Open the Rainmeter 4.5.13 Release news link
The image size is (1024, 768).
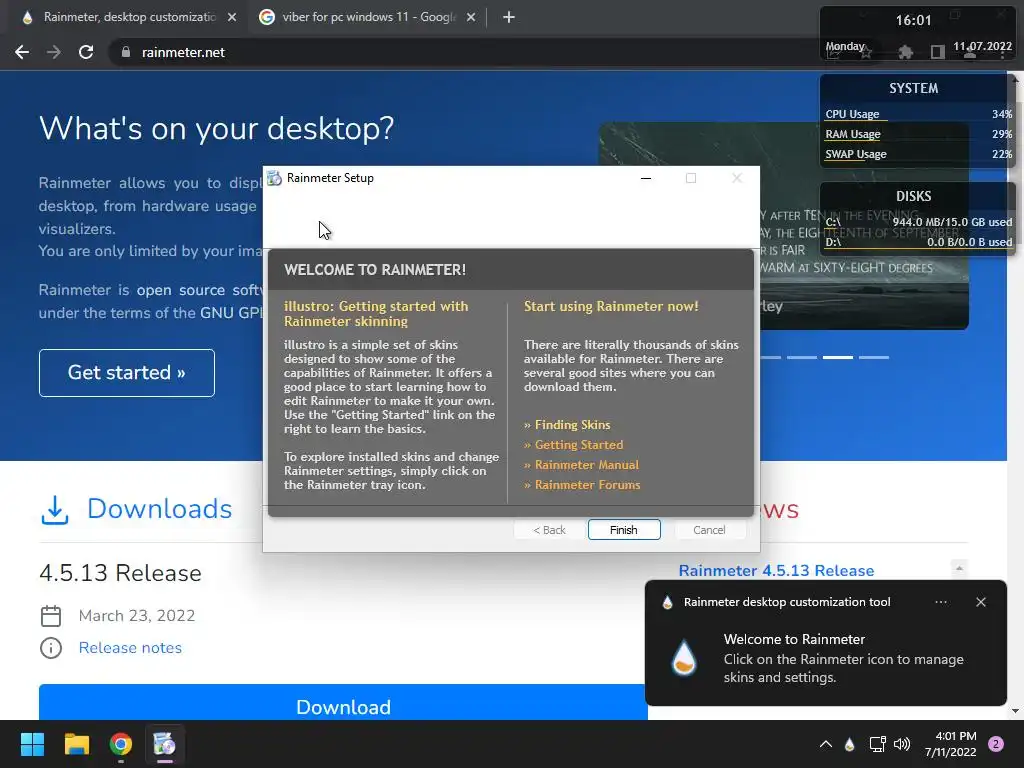coord(776,571)
